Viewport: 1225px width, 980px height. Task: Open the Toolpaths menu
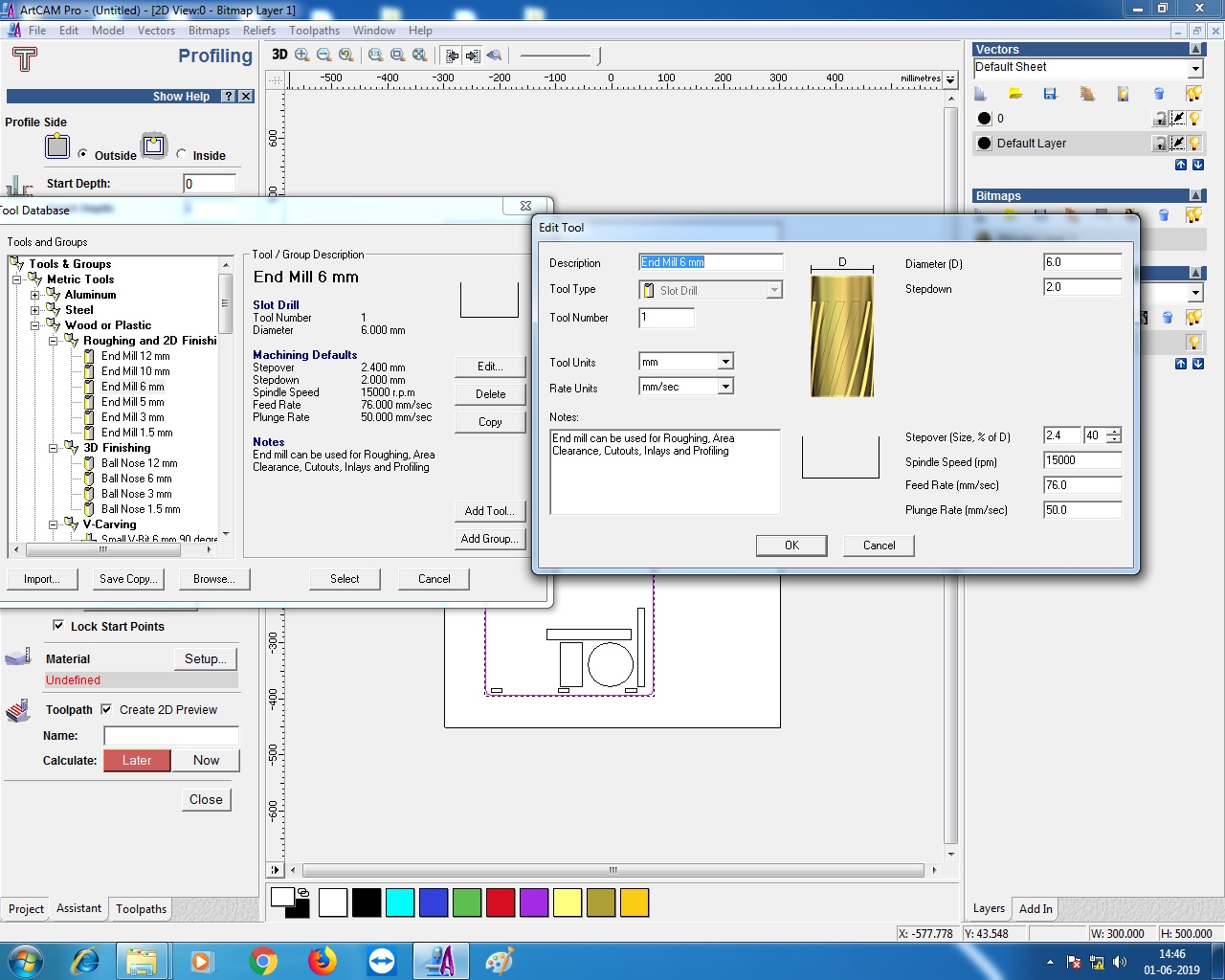pyautogui.click(x=314, y=31)
